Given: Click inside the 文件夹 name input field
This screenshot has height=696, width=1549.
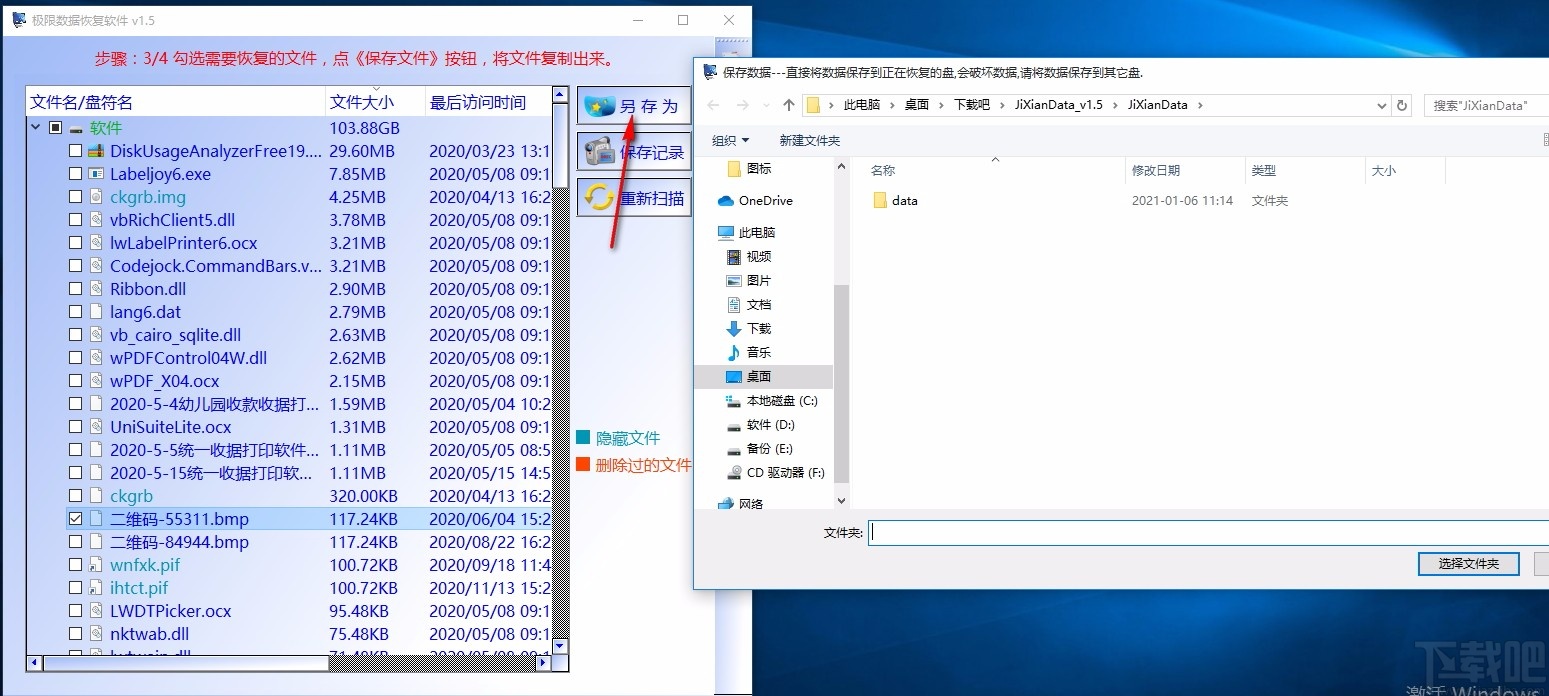Looking at the screenshot, I should pos(1100,532).
